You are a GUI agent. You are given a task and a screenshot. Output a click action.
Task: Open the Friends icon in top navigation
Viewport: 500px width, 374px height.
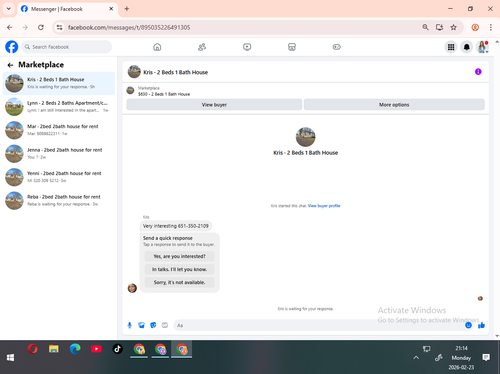(202, 47)
